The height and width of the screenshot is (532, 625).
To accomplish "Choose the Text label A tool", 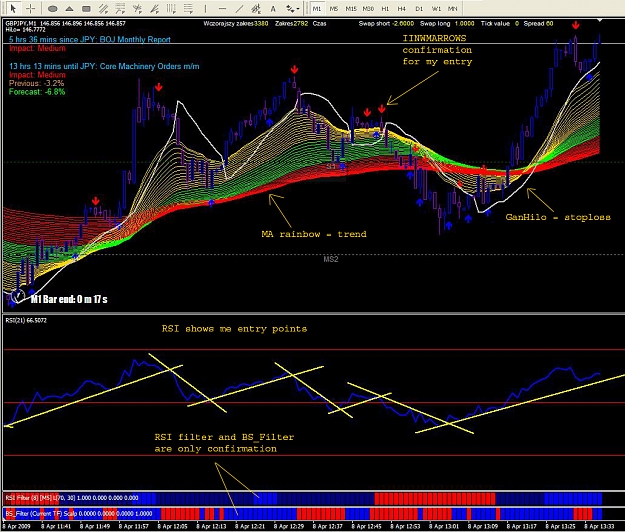I will point(273,8).
